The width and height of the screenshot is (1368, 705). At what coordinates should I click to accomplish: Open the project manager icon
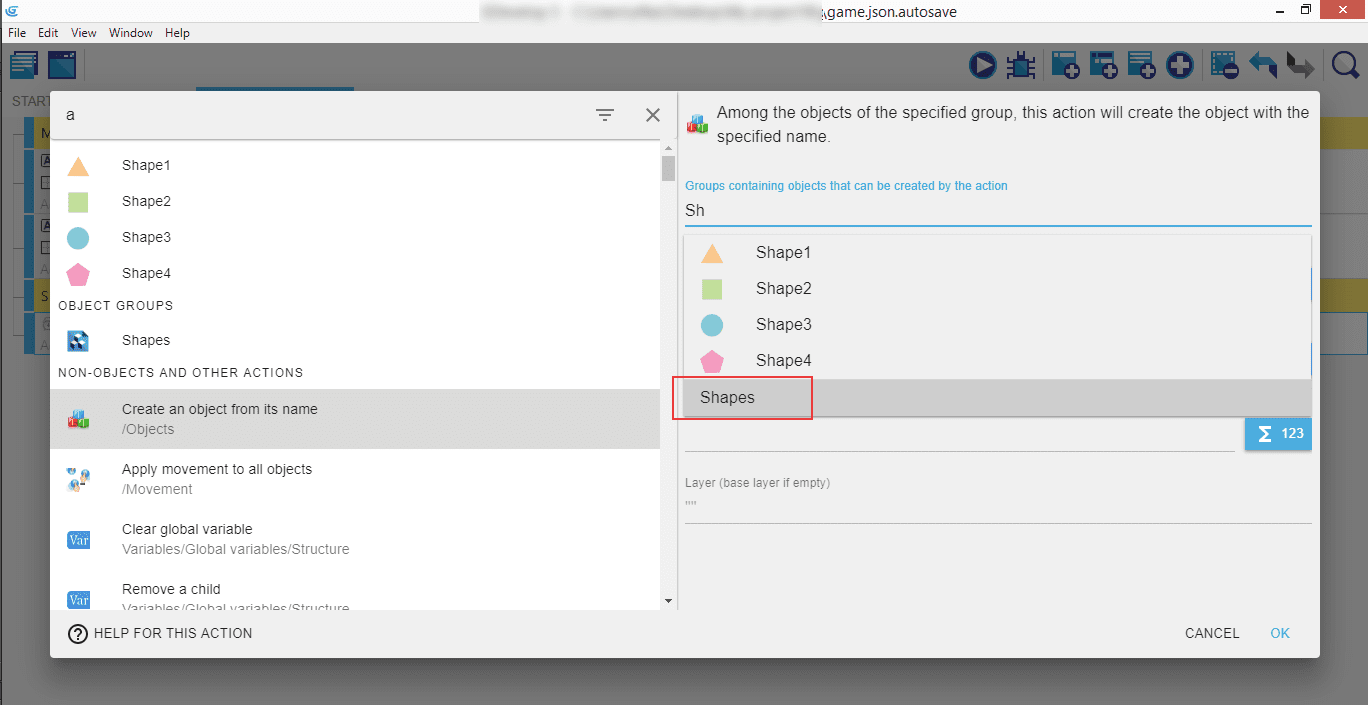[24, 66]
